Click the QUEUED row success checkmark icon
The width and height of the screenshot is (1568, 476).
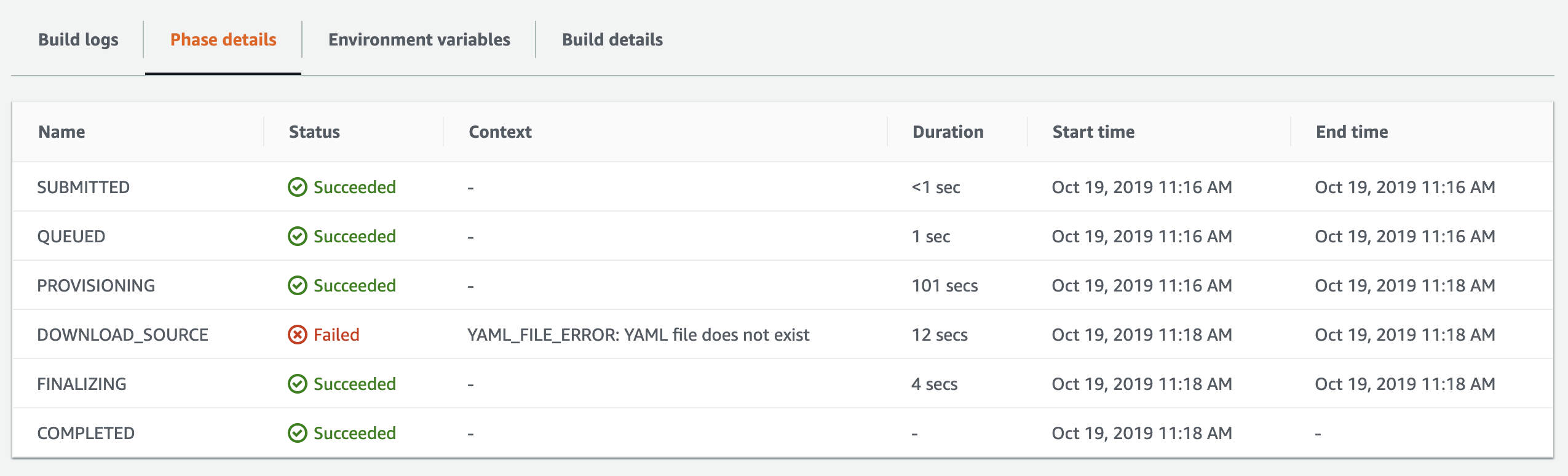click(298, 236)
